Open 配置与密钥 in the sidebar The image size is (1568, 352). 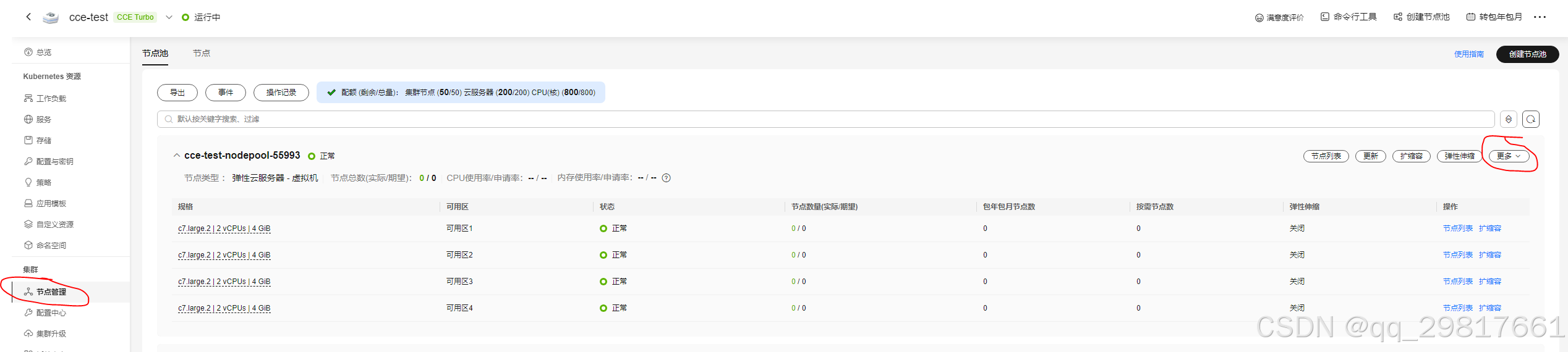point(48,162)
